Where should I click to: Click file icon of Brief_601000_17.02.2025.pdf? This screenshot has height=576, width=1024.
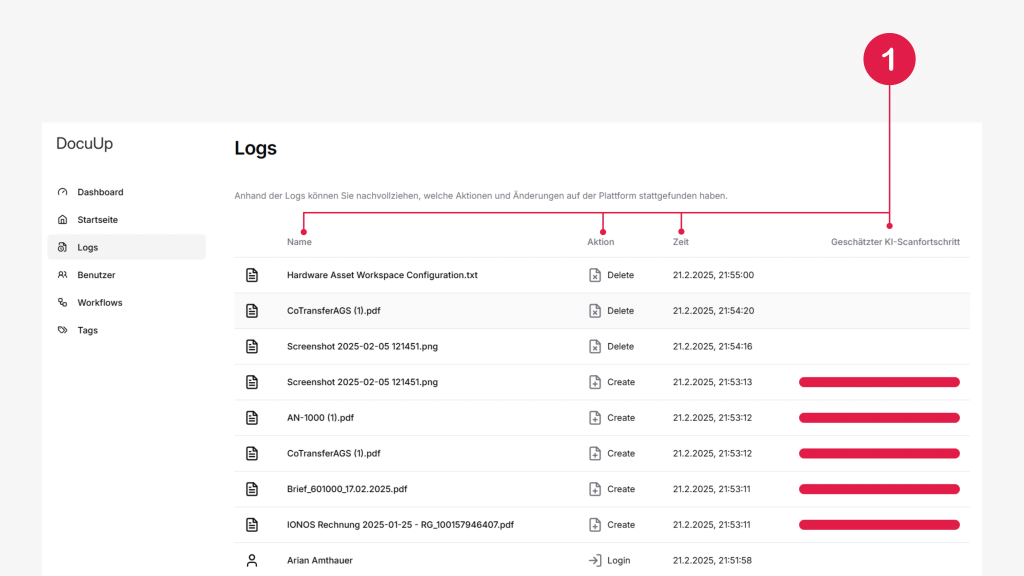click(x=252, y=489)
